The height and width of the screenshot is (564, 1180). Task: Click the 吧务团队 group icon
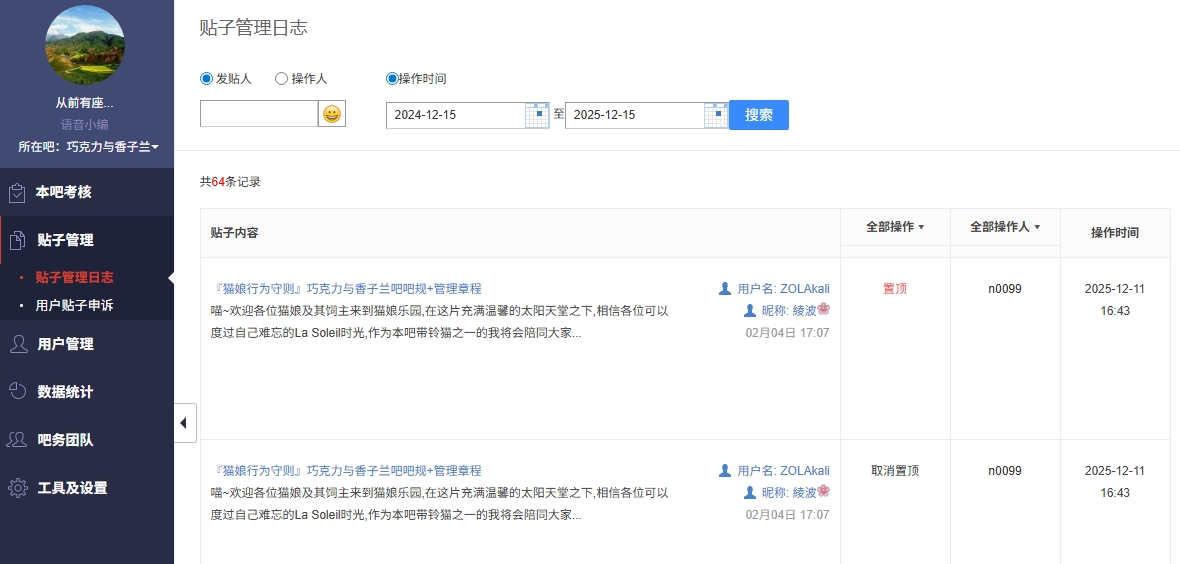point(17,440)
